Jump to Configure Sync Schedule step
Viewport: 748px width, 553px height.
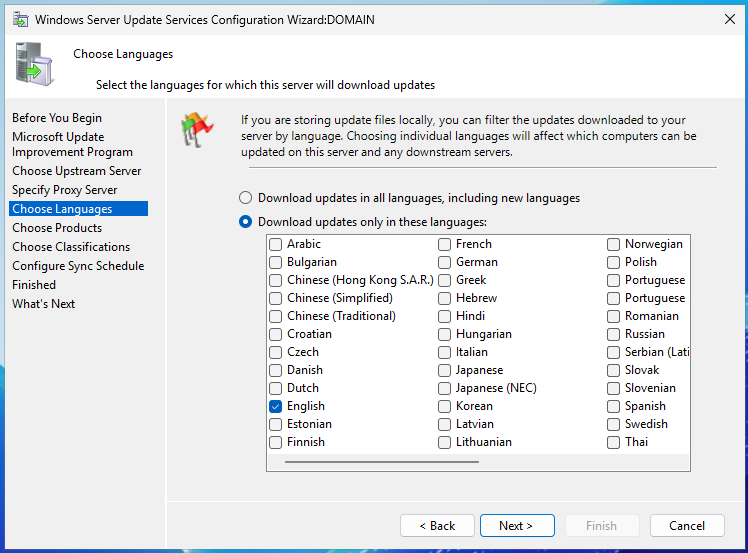(78, 266)
